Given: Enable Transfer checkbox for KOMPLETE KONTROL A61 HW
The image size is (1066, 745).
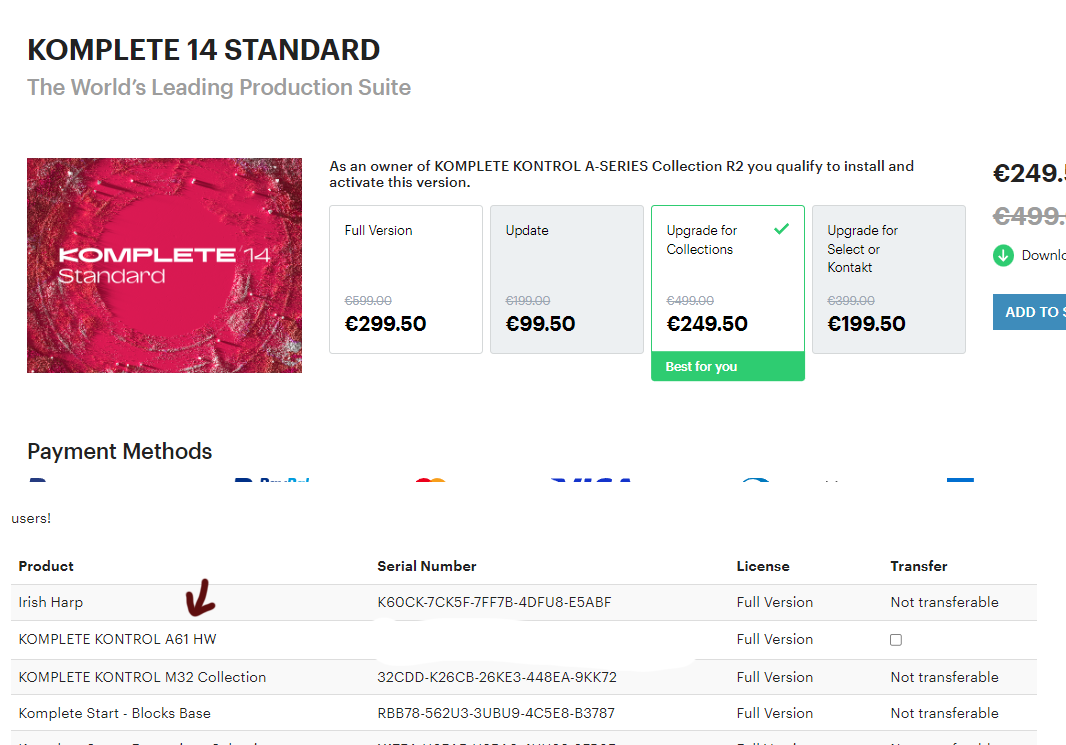Looking at the screenshot, I should tap(896, 639).
